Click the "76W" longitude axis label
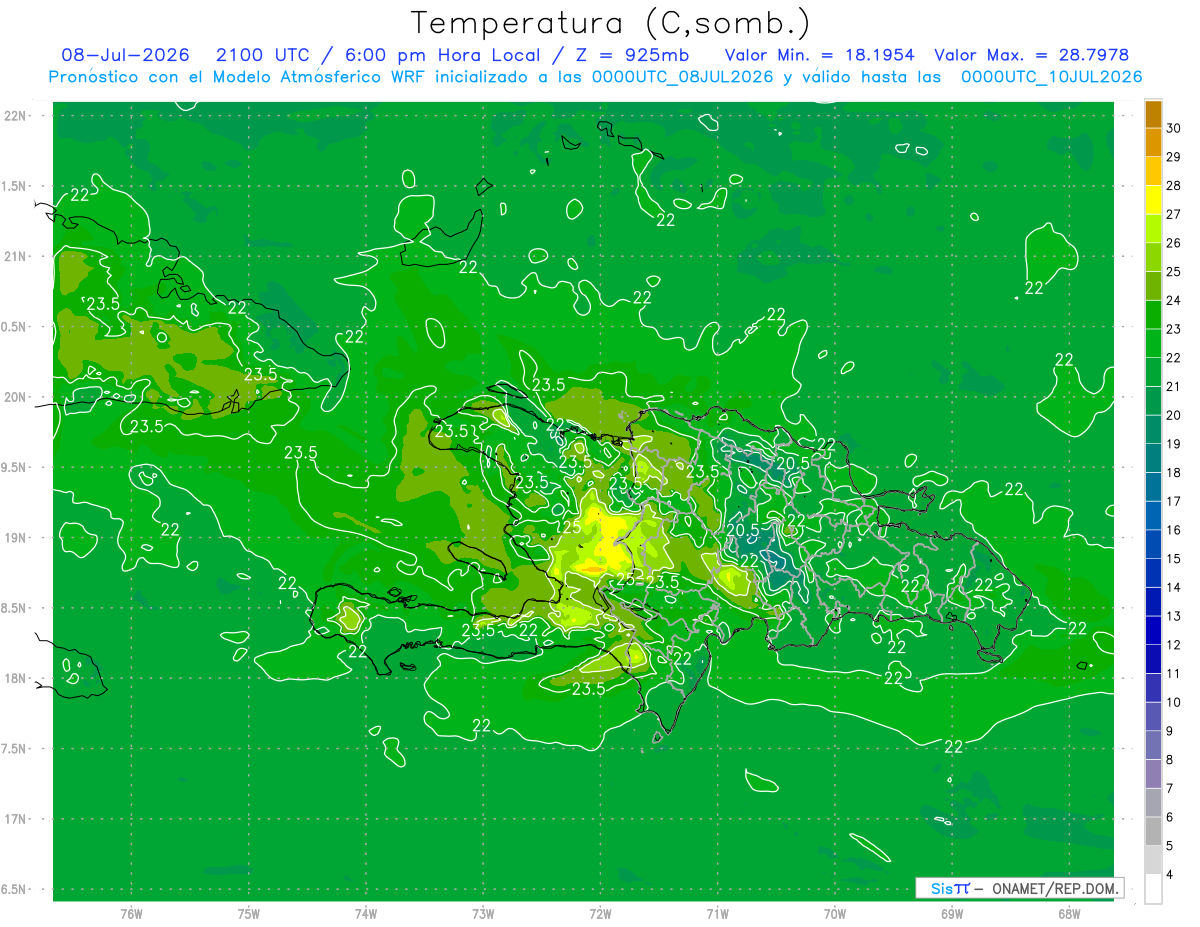This screenshot has width=1200, height=927. [131, 913]
